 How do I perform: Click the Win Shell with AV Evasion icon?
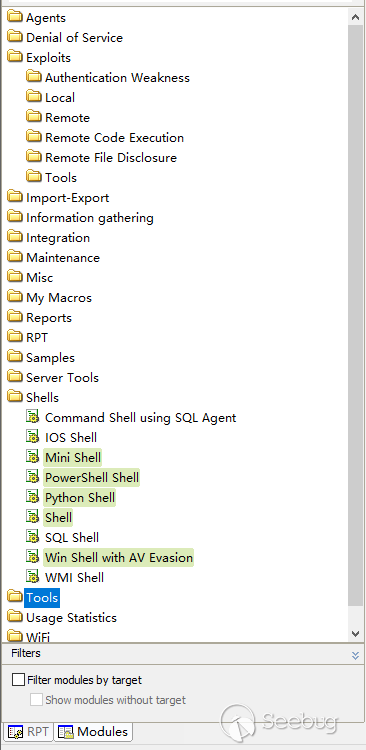(x=32, y=557)
